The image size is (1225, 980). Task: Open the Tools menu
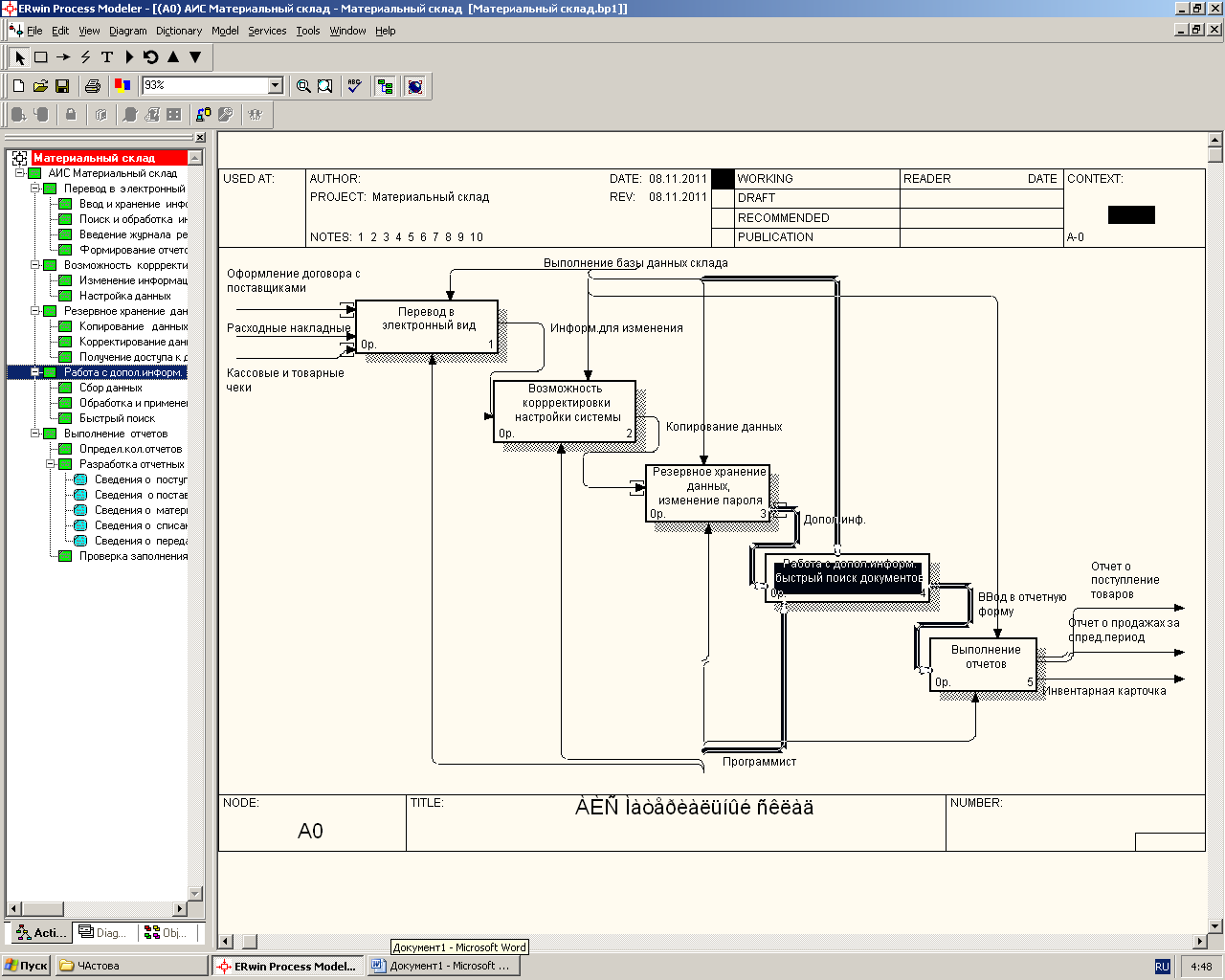tap(308, 31)
